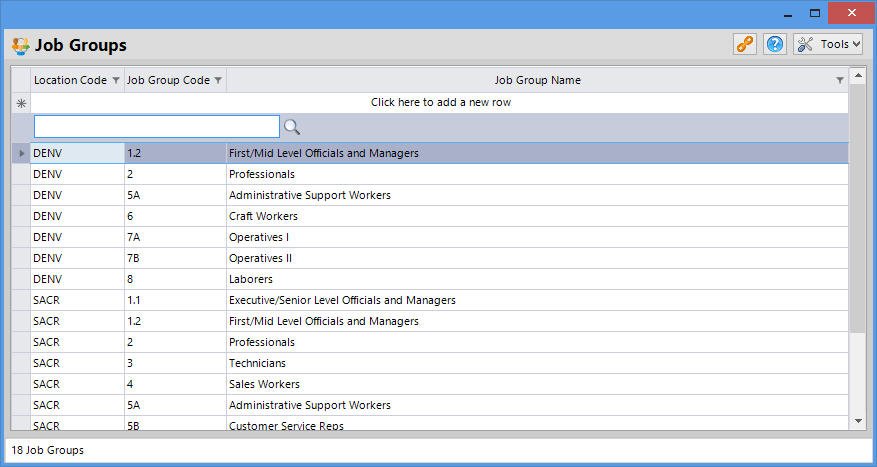Click the new row asterisk indicator
The width and height of the screenshot is (877, 467).
(x=21, y=103)
